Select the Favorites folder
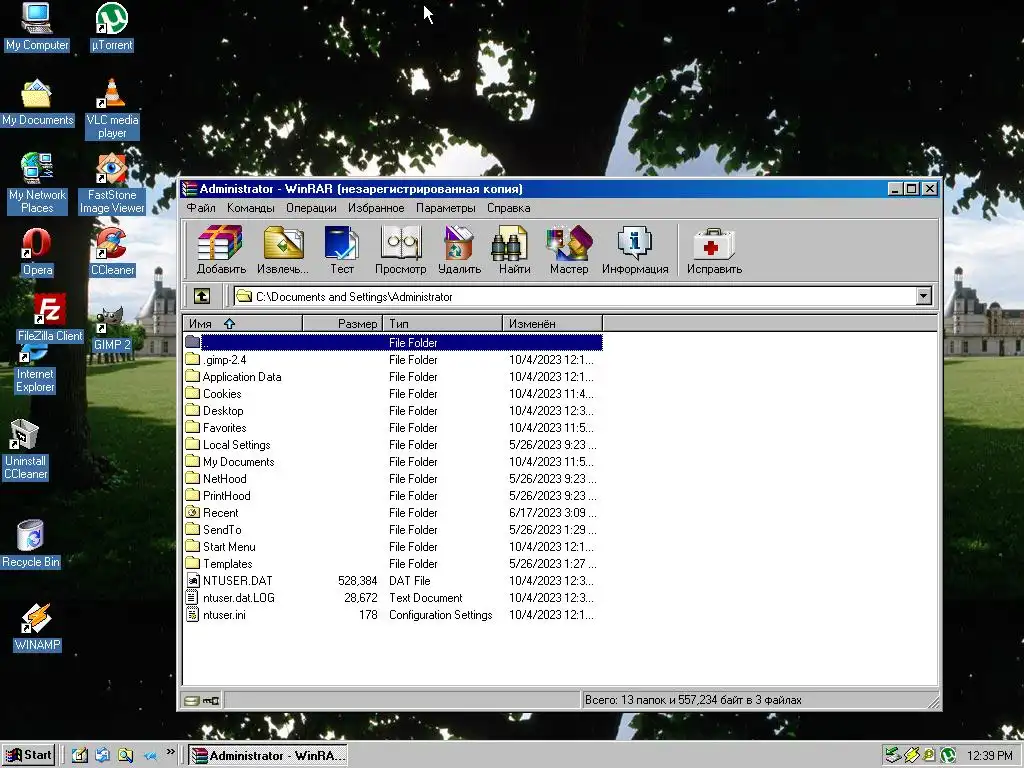 392,428
